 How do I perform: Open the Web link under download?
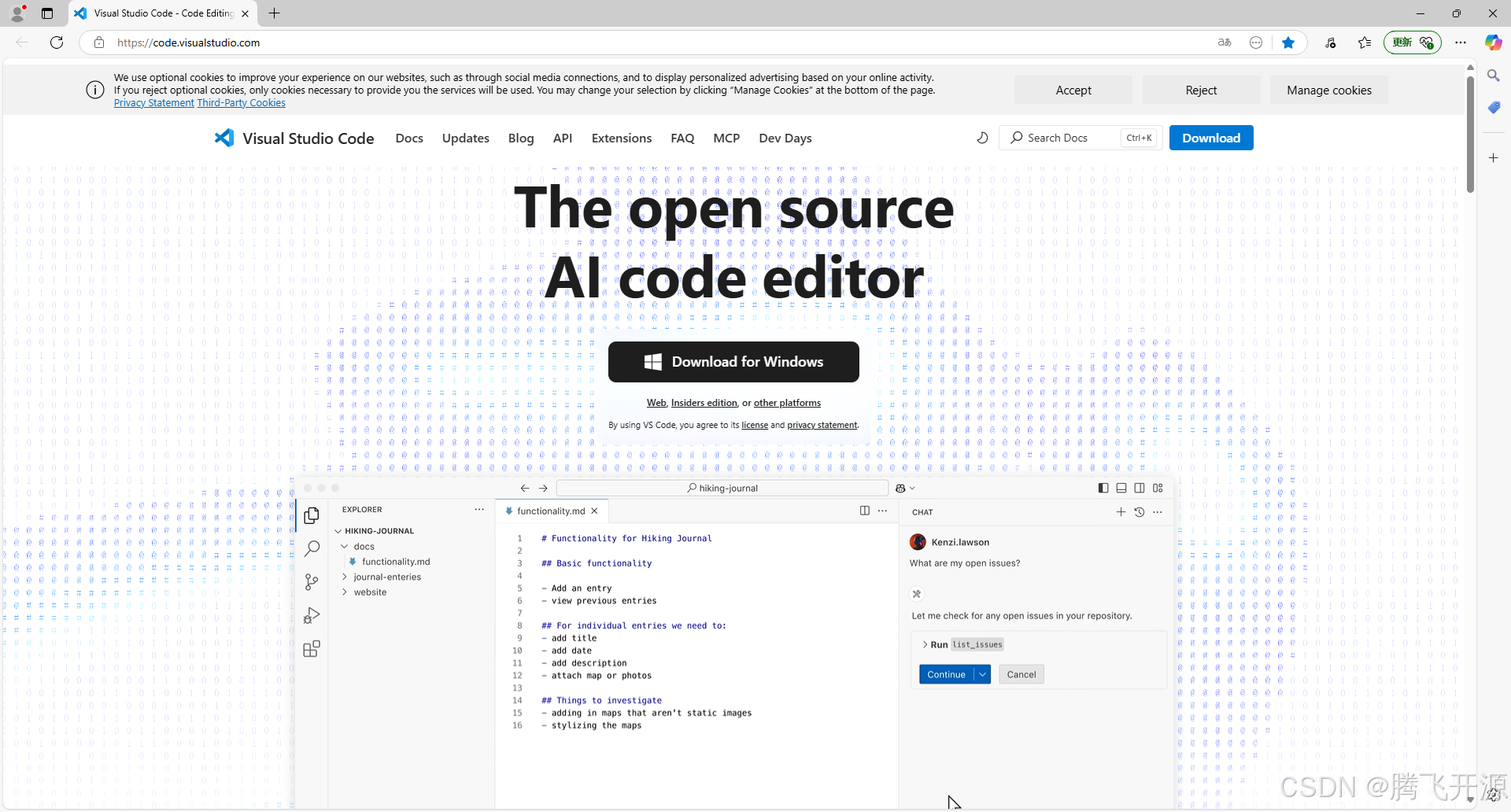pos(656,403)
